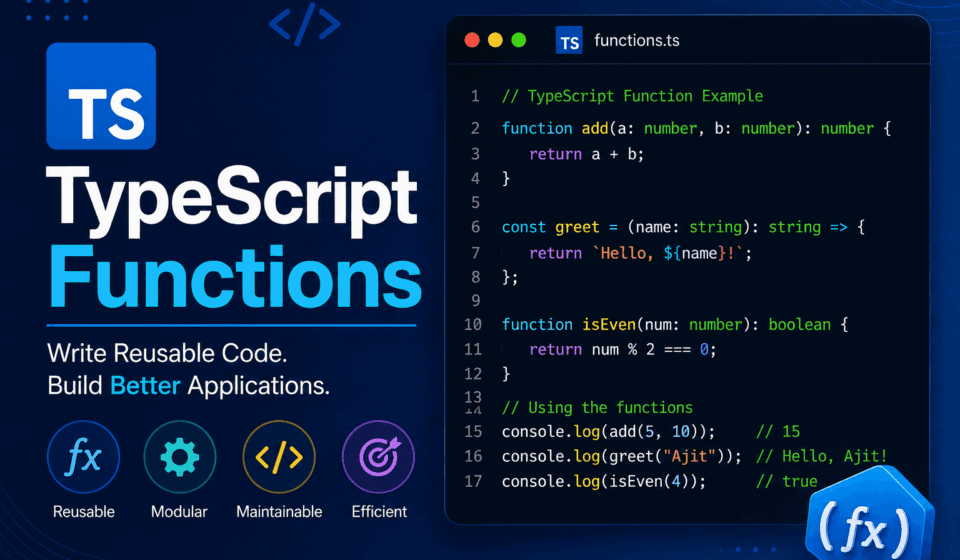Screen dimensions: 960x560
Task: Click 'return num % 2 === 0;' line
Action: tap(623, 349)
